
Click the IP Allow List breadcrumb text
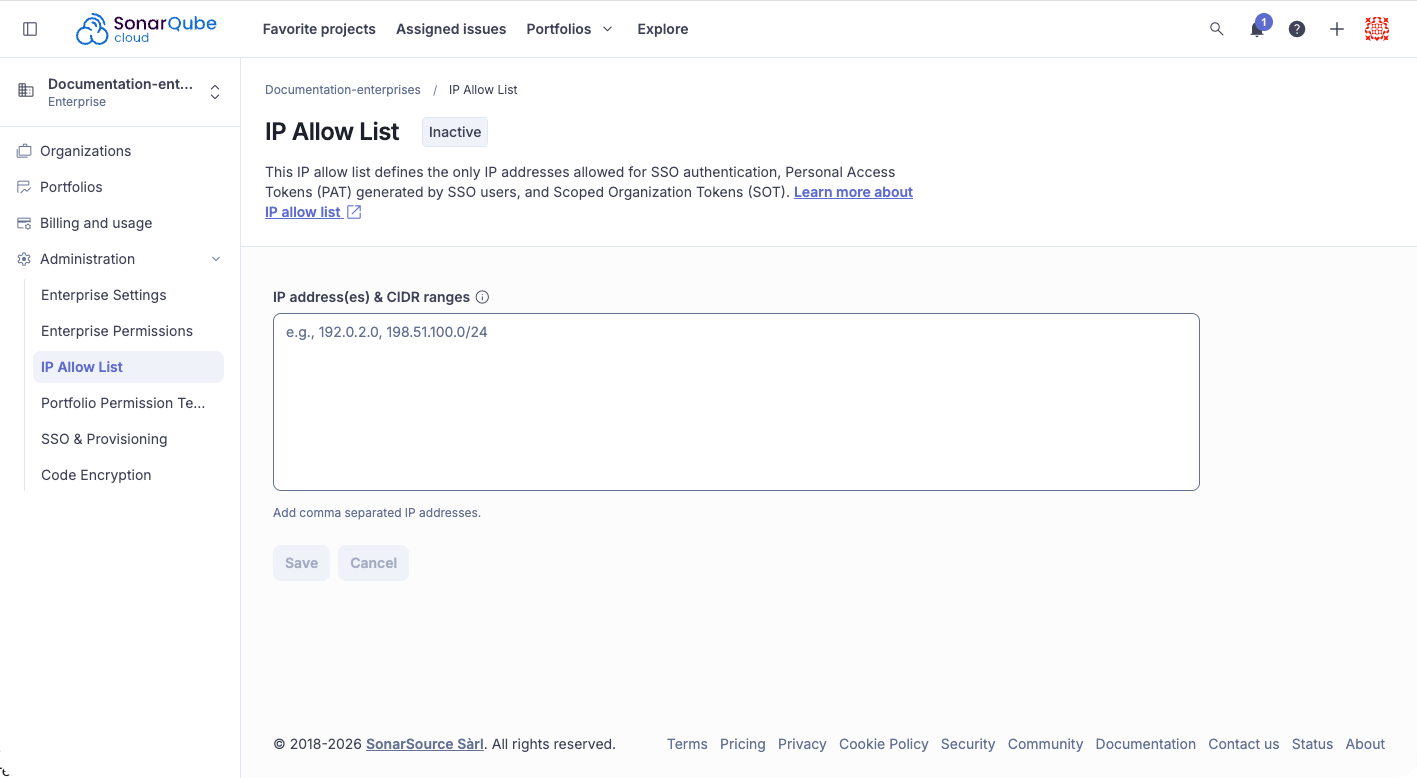click(483, 90)
